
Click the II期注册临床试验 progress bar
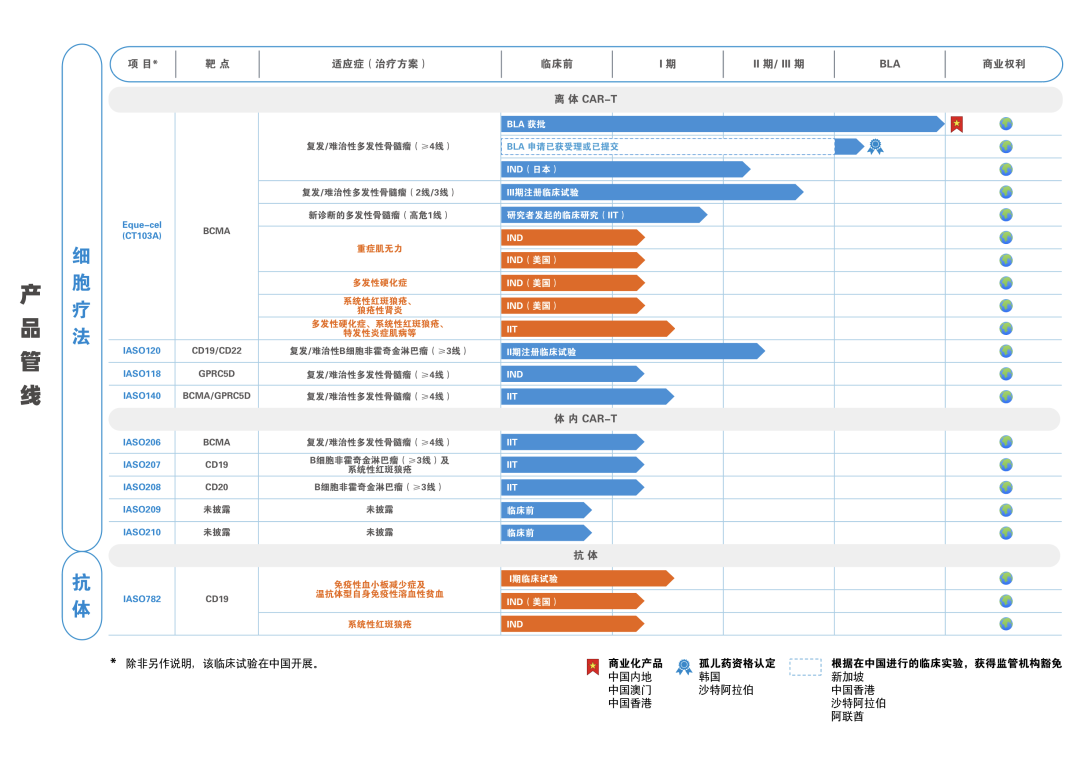click(633, 351)
